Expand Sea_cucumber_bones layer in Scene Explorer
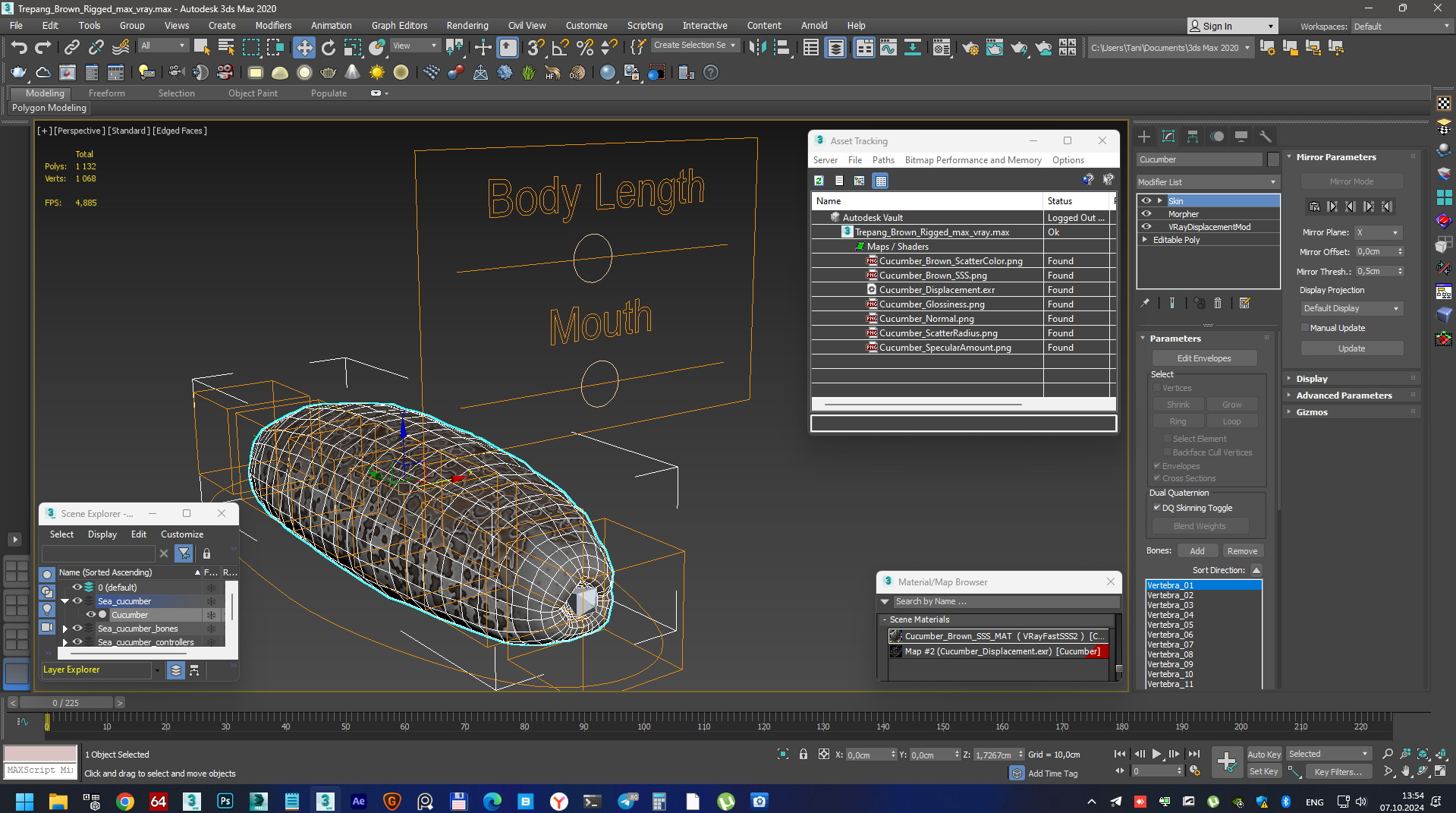The width and height of the screenshot is (1456, 813). [64, 629]
